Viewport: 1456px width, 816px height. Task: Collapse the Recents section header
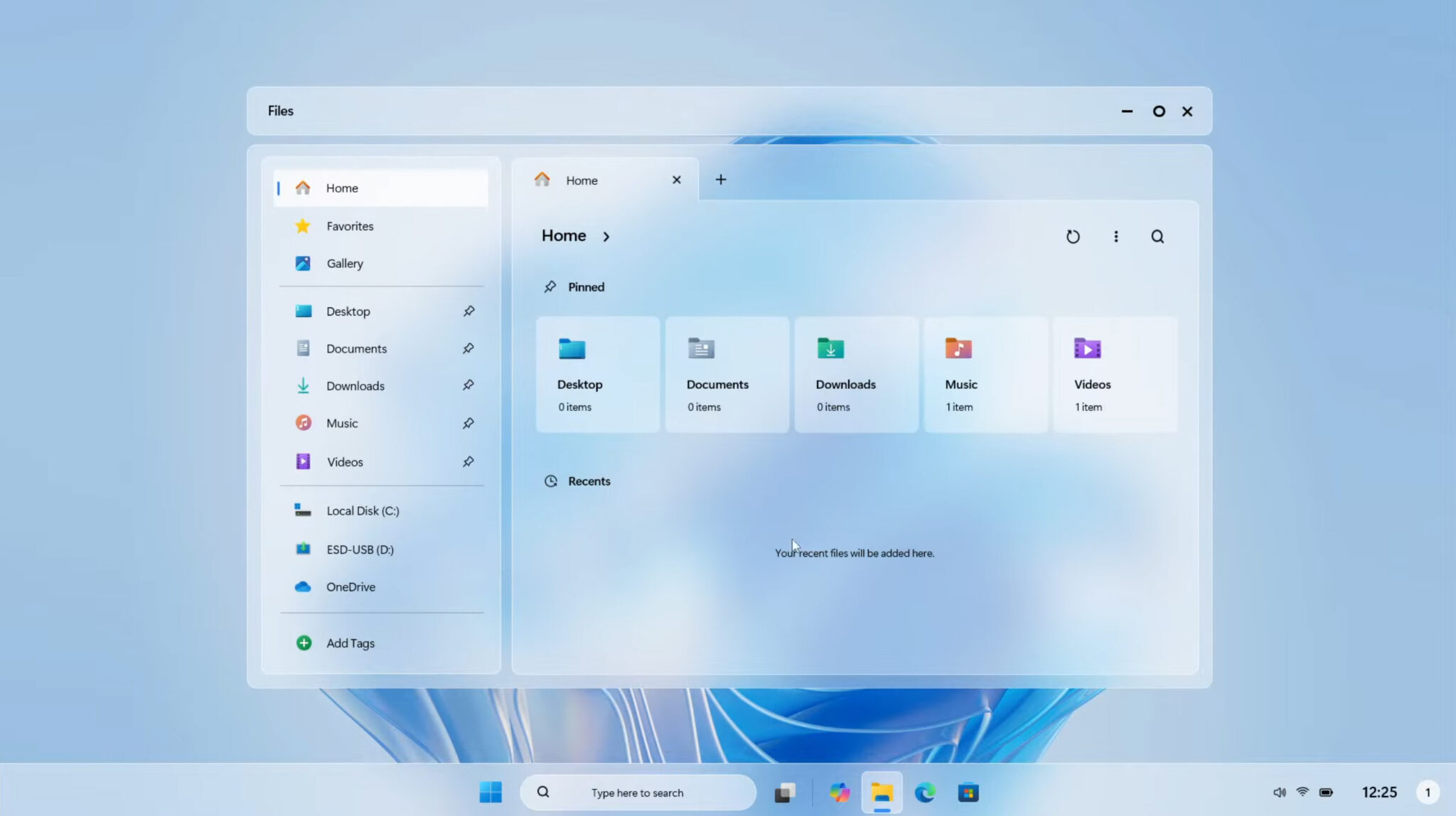[x=588, y=481]
